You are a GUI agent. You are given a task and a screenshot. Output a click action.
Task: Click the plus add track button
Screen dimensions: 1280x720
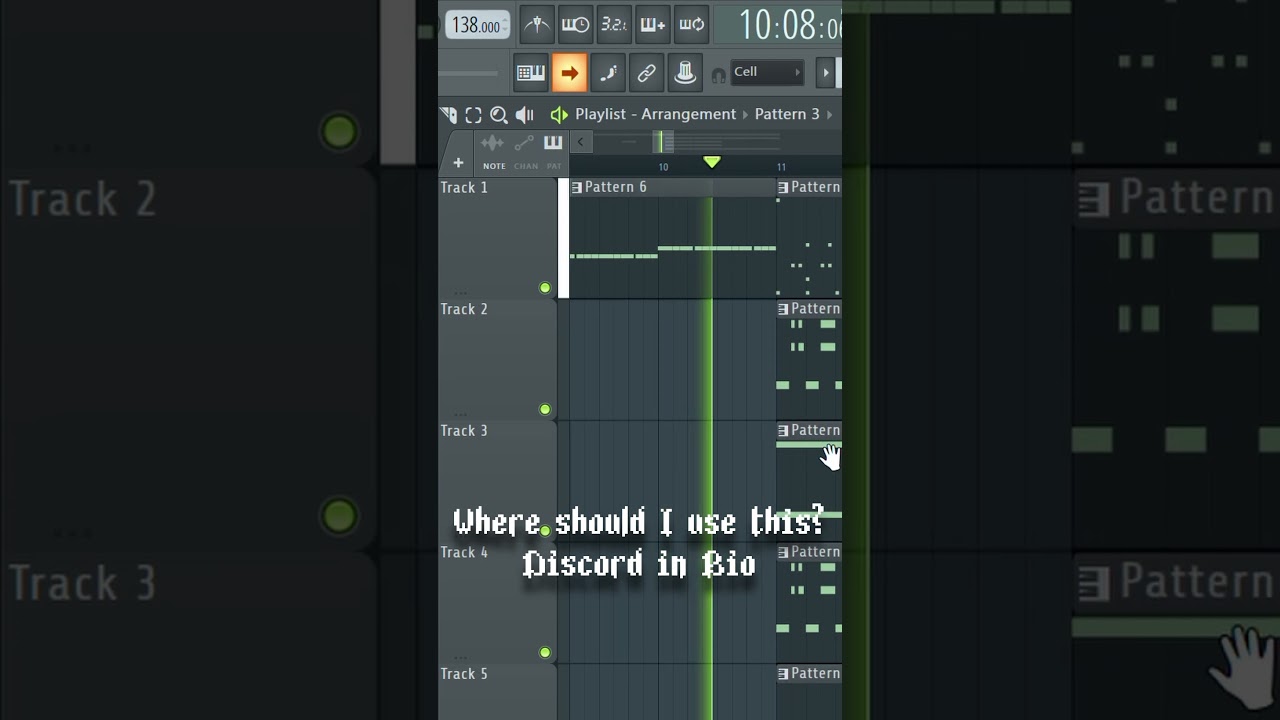(458, 163)
